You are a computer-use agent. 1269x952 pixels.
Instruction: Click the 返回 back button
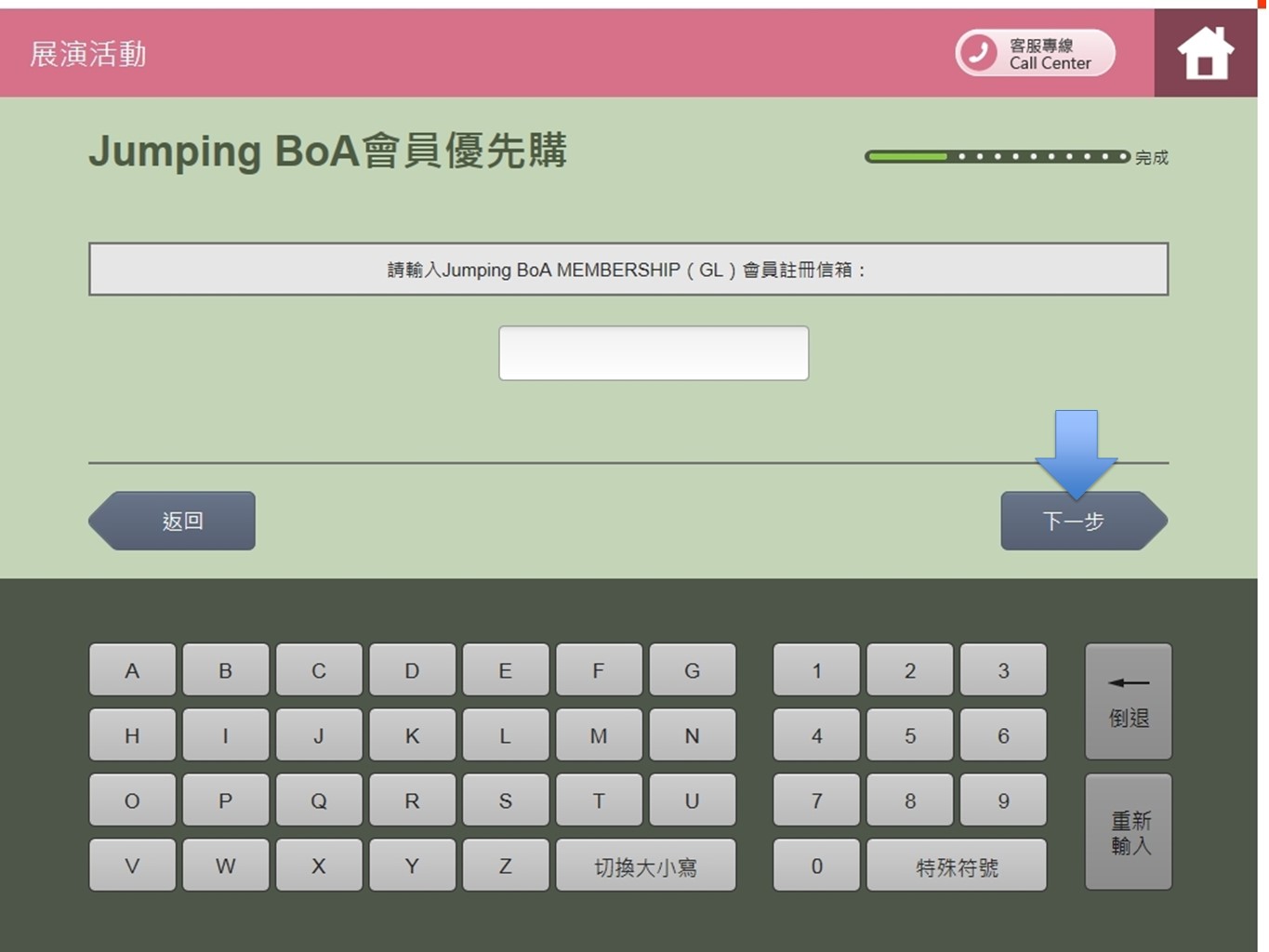click(x=172, y=521)
